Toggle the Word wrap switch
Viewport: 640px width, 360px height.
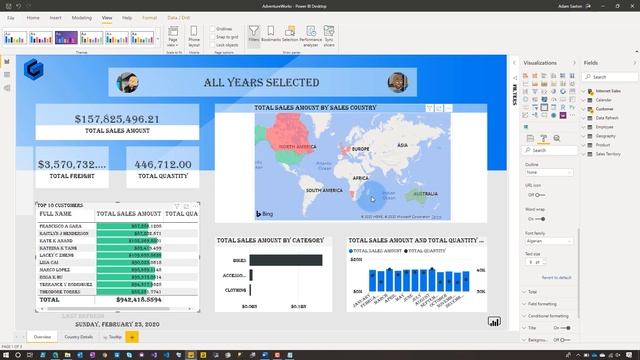click(x=540, y=219)
